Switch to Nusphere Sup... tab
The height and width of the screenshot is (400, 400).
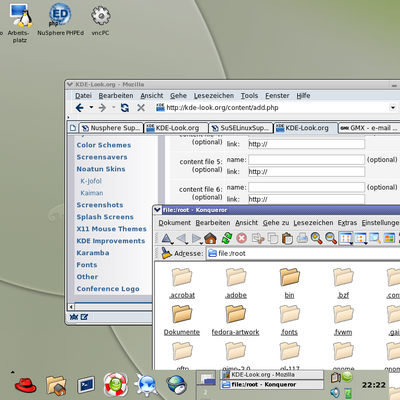click(x=111, y=128)
